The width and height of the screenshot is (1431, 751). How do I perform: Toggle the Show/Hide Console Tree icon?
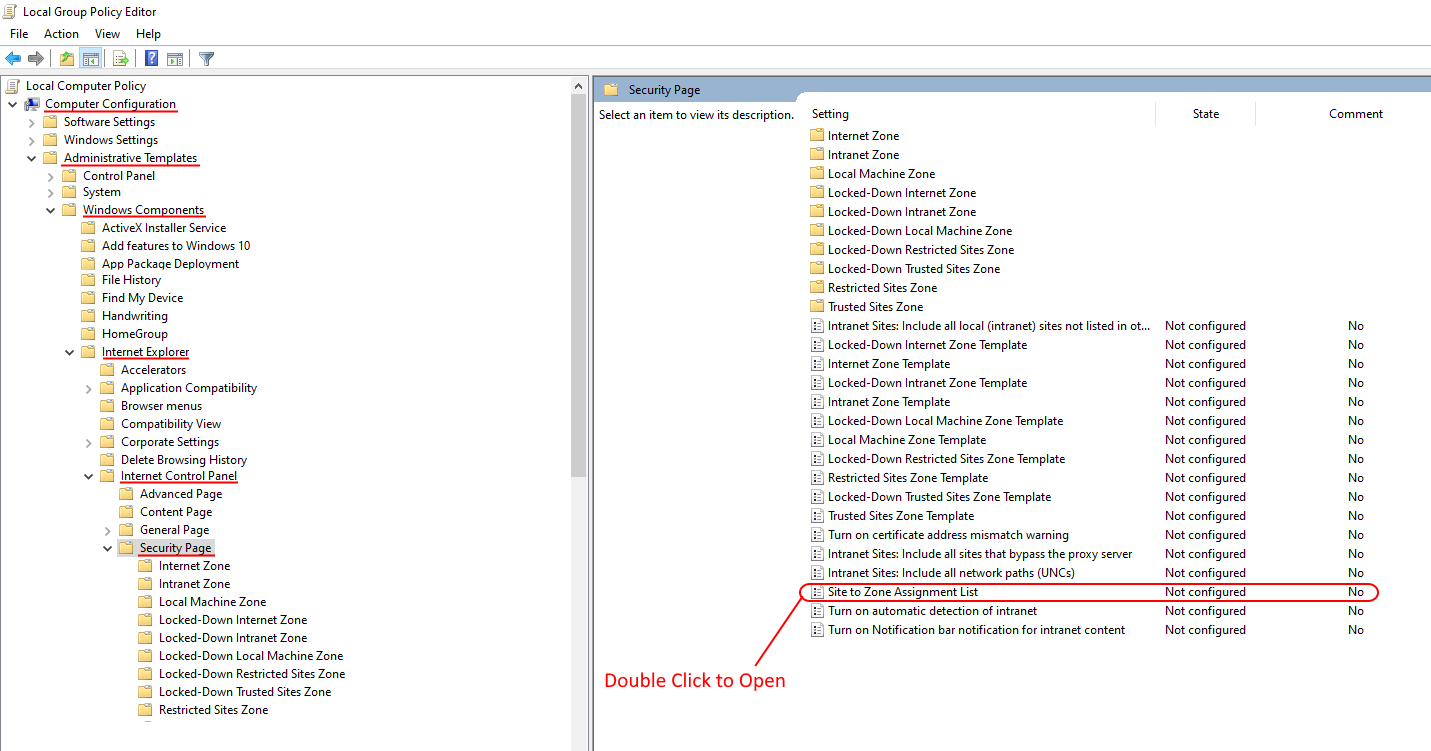pyautogui.click(x=90, y=59)
